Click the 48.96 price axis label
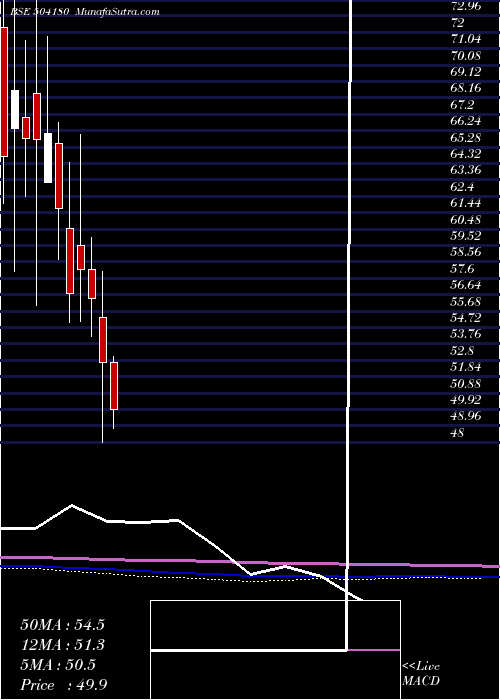This screenshot has height=700, width=500. [x=466, y=417]
